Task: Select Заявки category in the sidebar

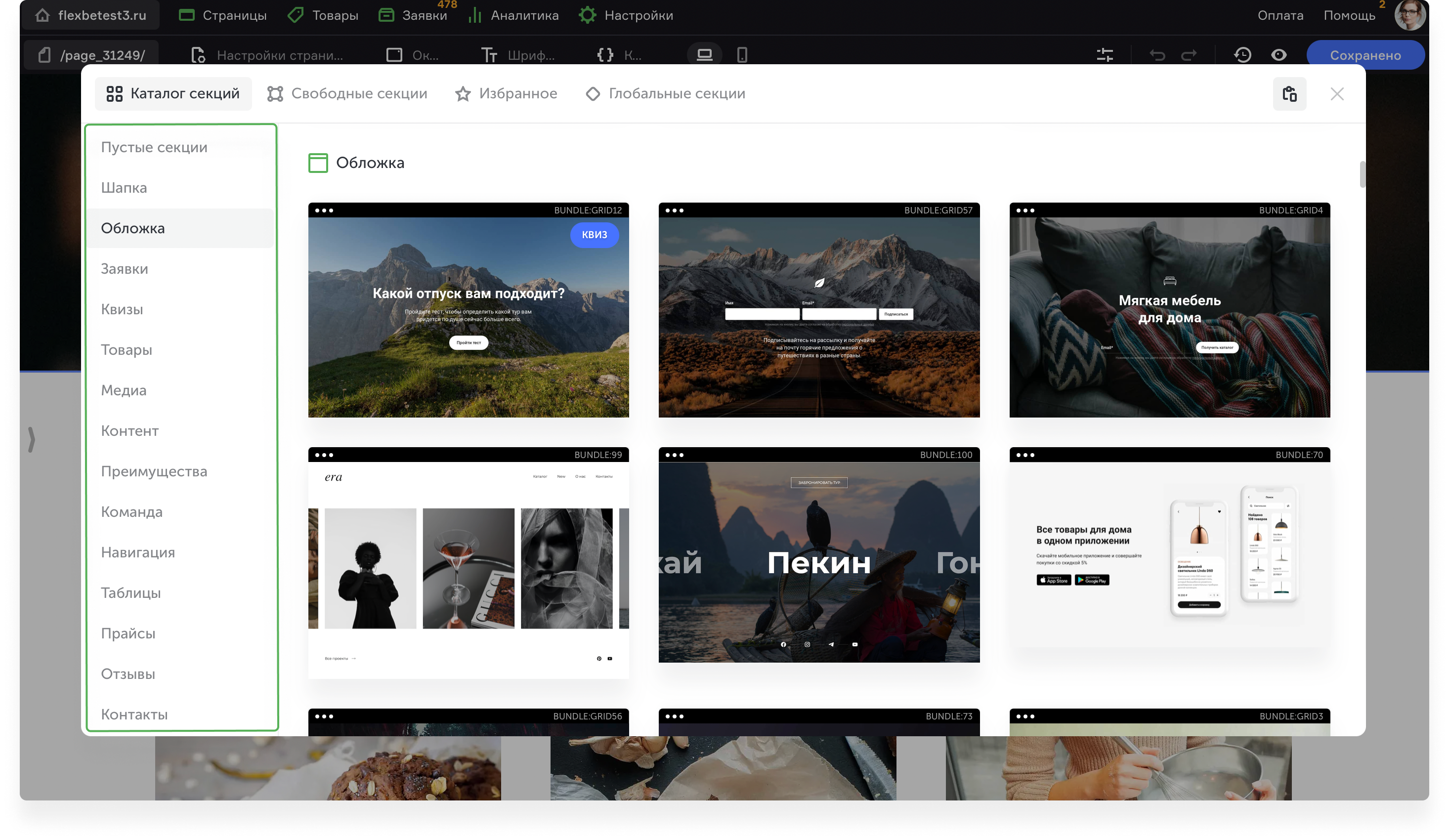Action: coord(124,268)
